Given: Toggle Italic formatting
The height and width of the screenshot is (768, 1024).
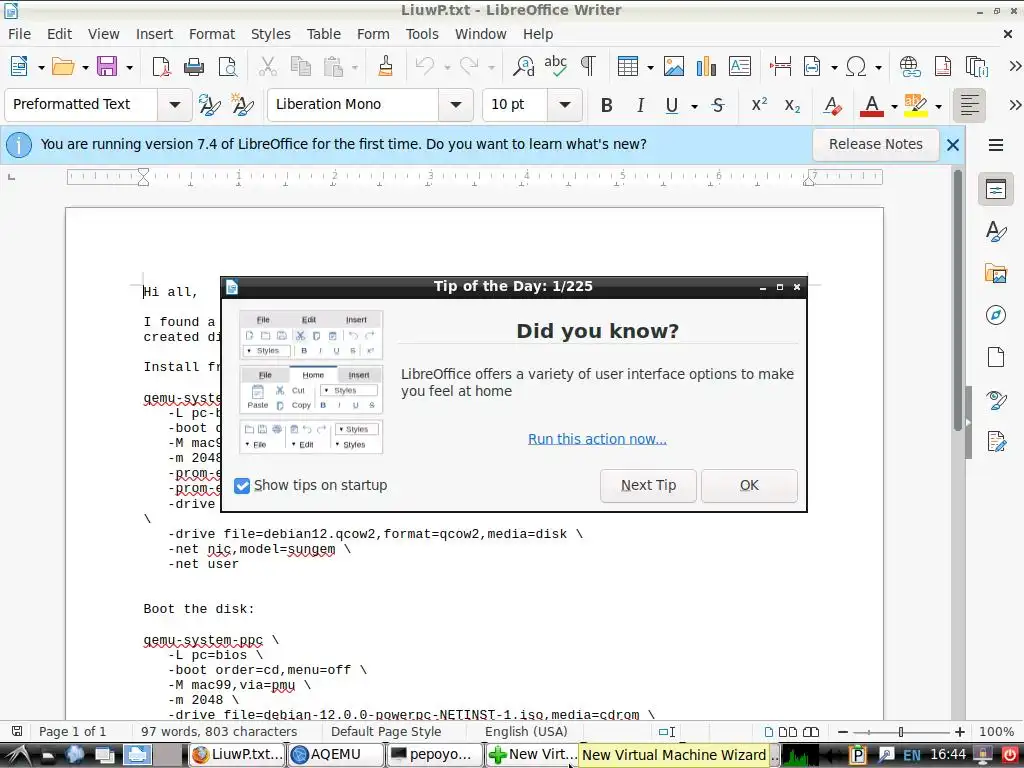Looking at the screenshot, I should pyautogui.click(x=640, y=105).
